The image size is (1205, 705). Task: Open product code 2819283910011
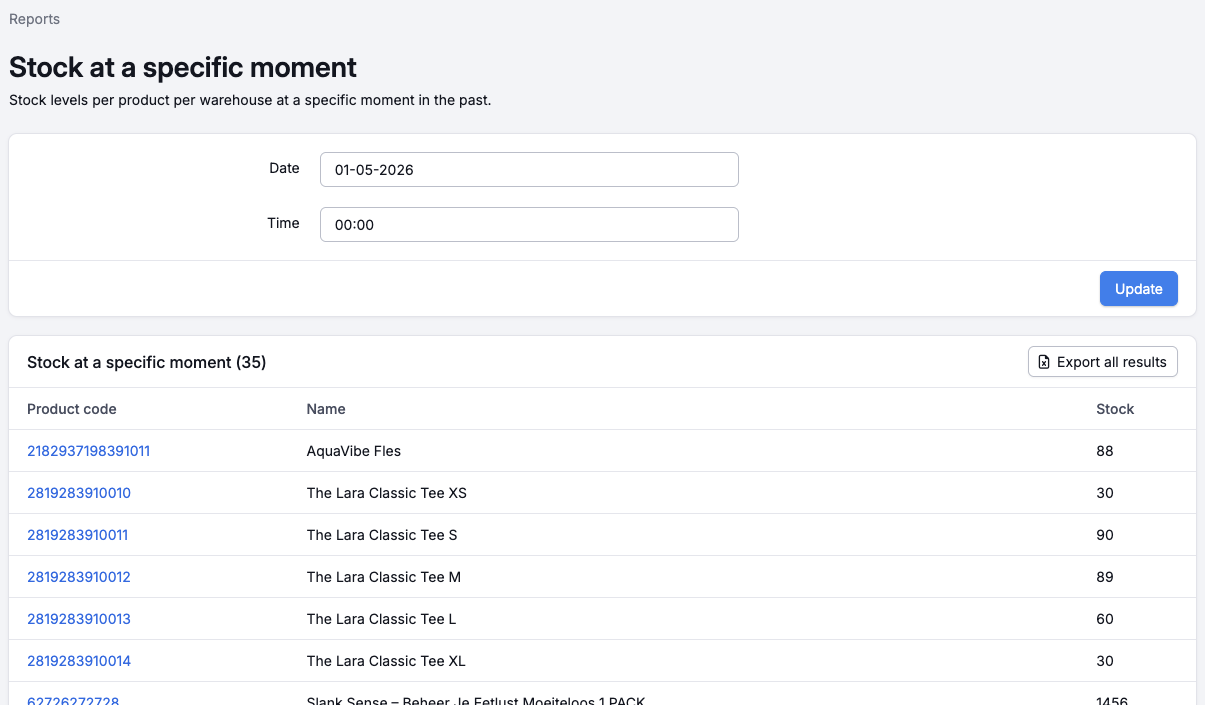[x=77, y=535]
